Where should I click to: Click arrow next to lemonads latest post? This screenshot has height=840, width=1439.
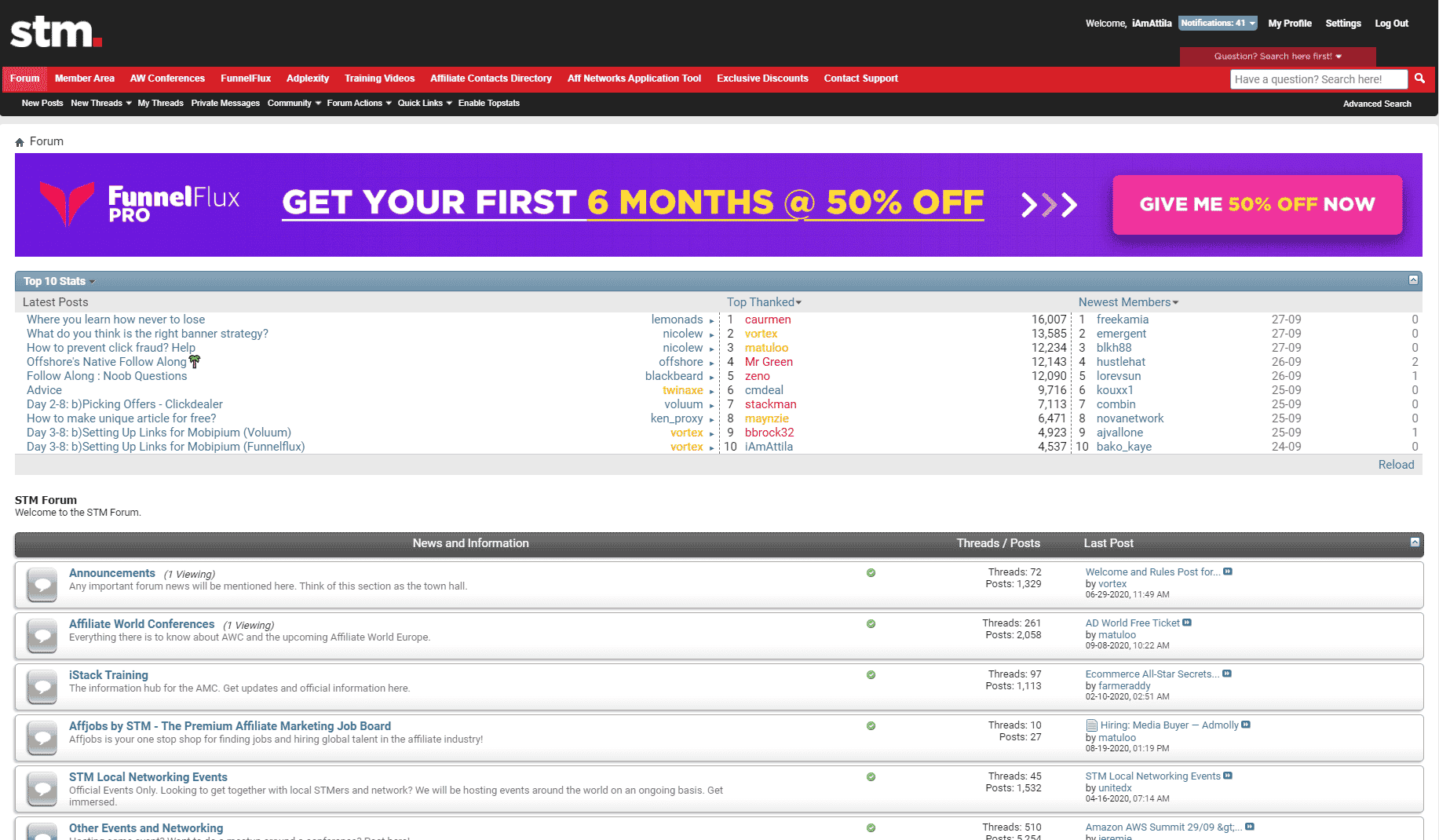[x=711, y=320]
